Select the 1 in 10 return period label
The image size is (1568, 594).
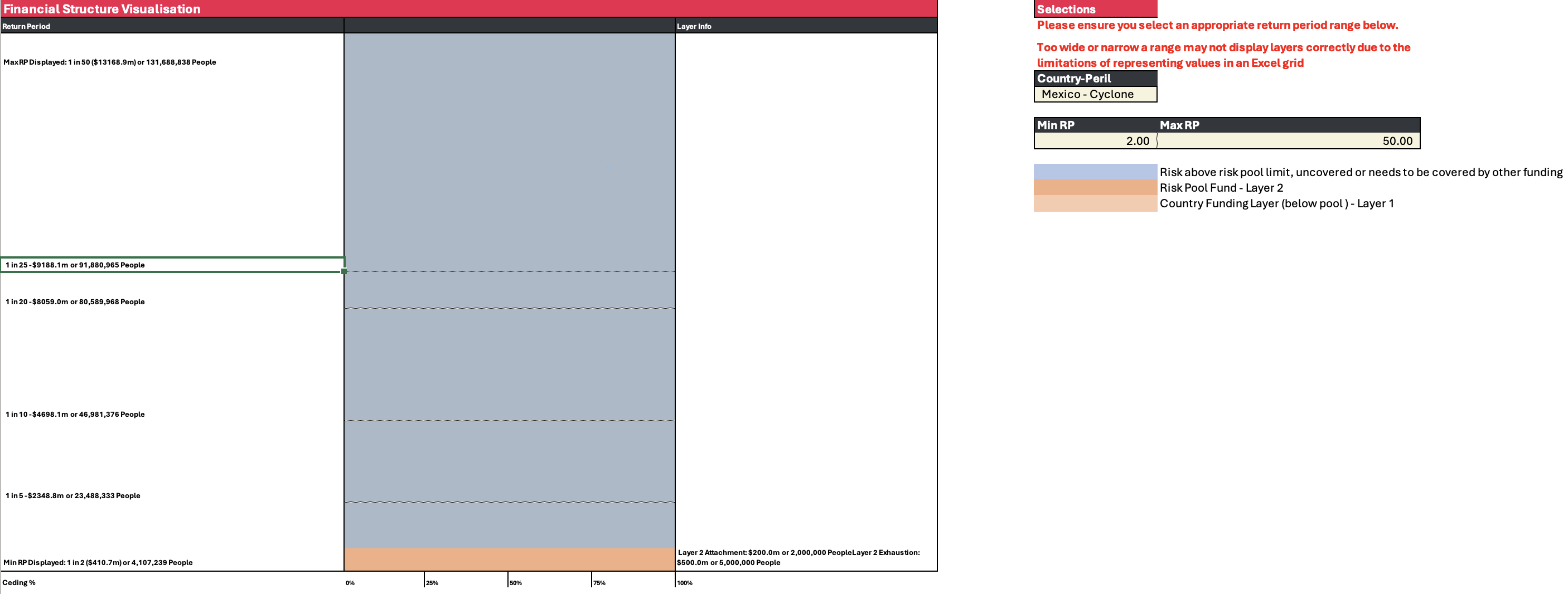[x=75, y=415]
